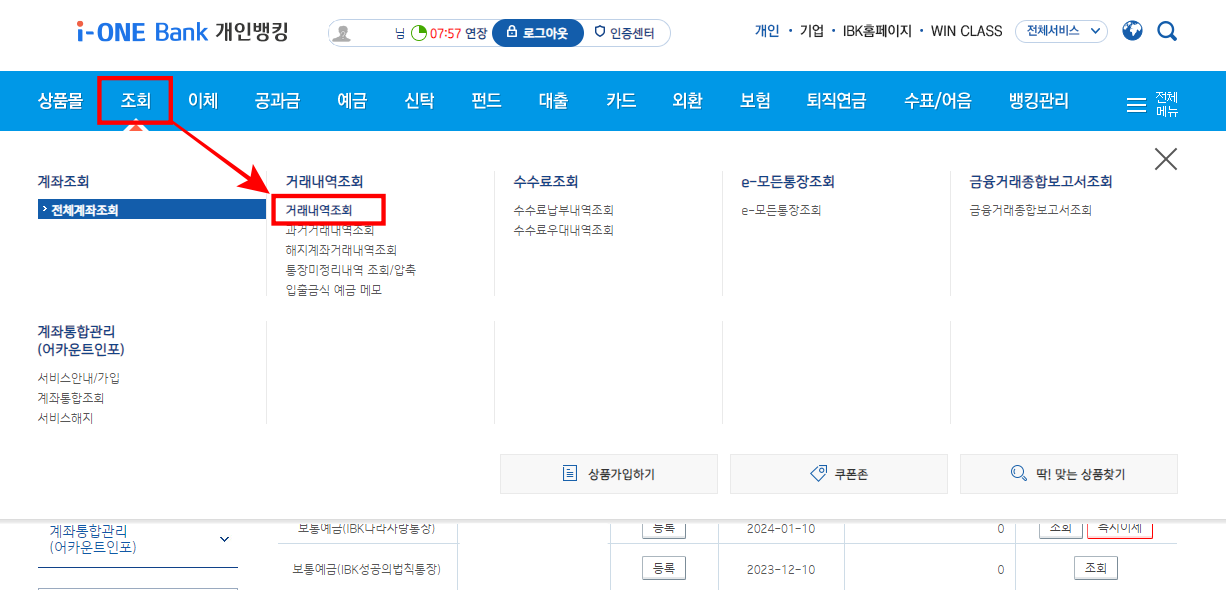Open site search with the magnifier icon
The image size is (1226, 590).
[x=1166, y=31]
